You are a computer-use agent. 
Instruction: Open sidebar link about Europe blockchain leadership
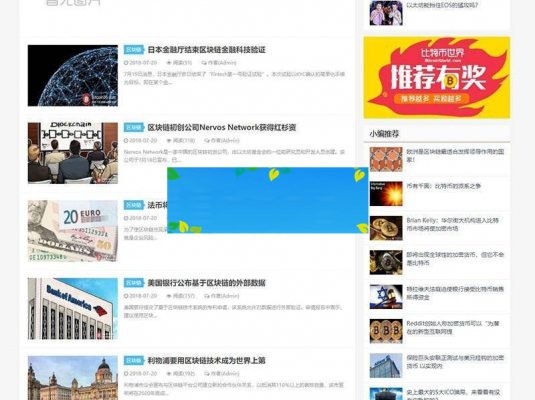(x=455, y=155)
